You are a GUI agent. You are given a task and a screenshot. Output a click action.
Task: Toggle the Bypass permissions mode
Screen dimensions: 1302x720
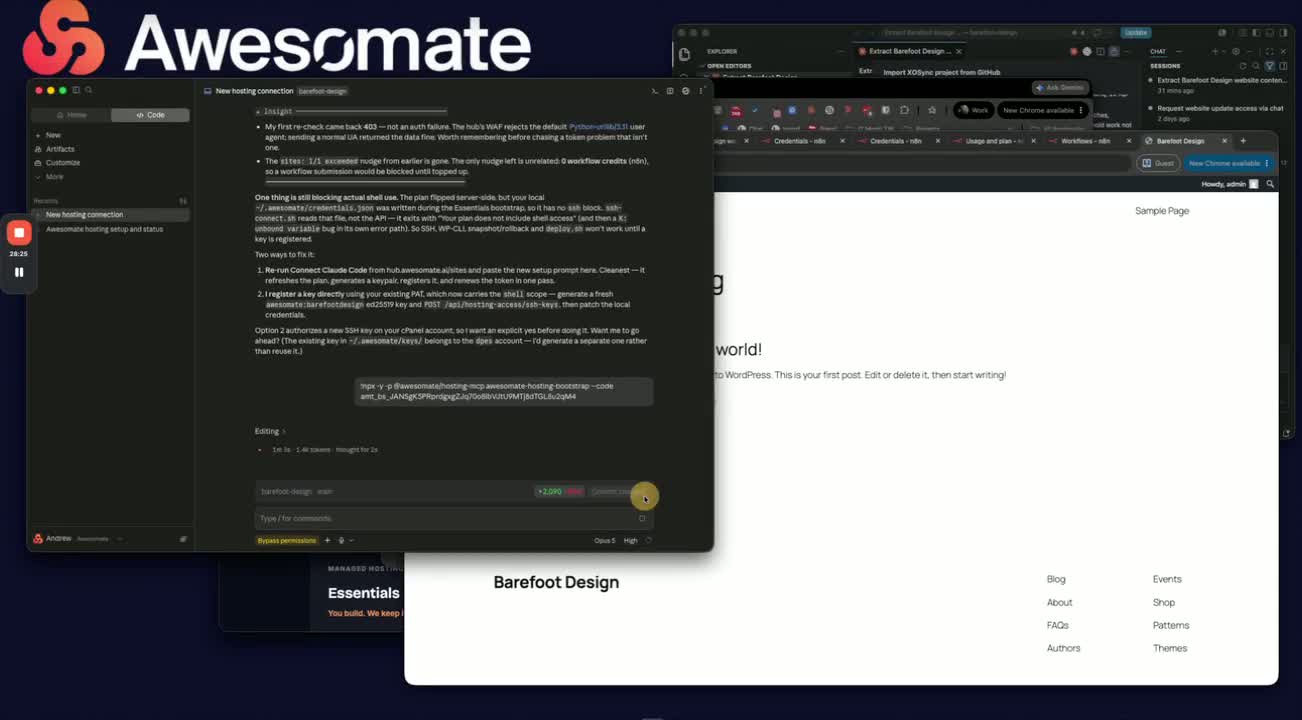pyautogui.click(x=287, y=541)
